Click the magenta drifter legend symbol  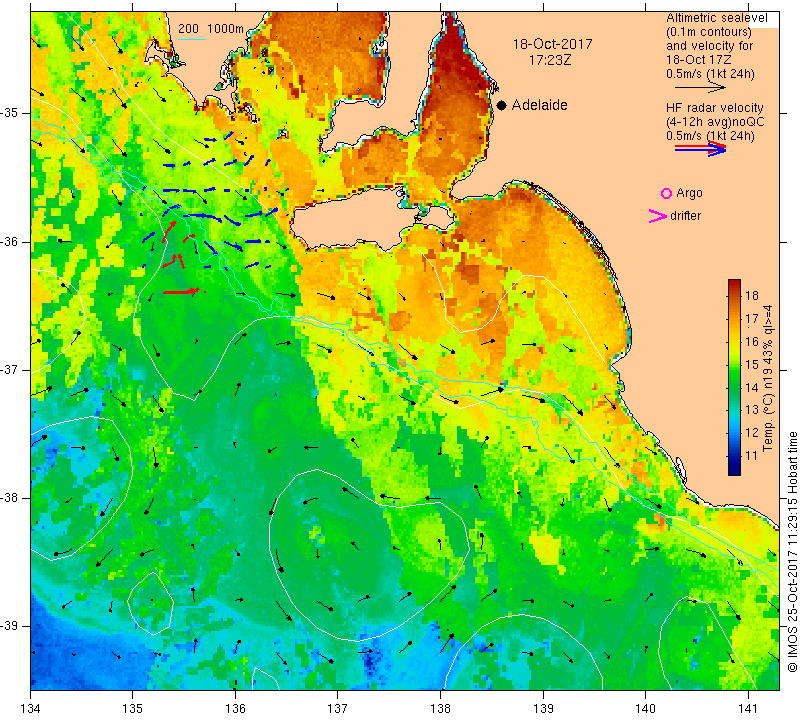click(658, 216)
